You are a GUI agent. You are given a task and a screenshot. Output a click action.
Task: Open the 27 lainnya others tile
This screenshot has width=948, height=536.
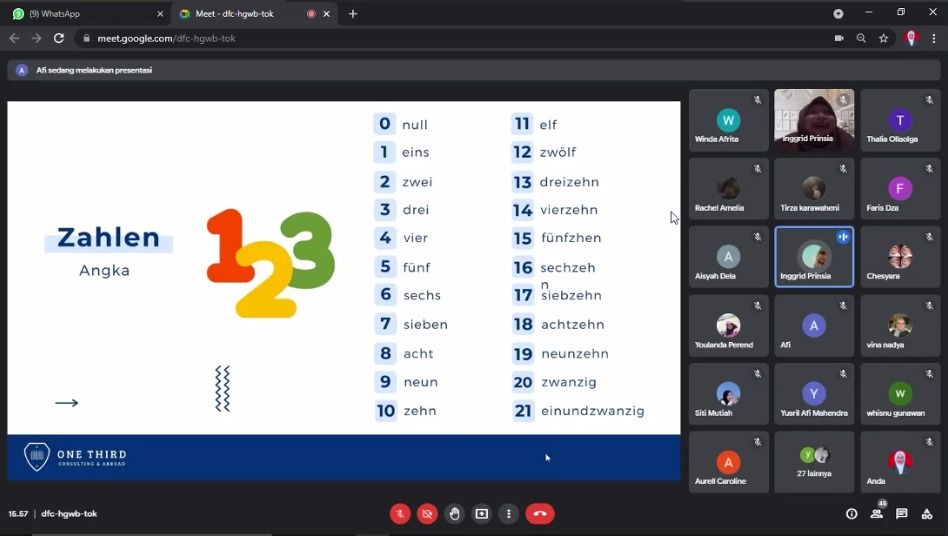[814, 462]
